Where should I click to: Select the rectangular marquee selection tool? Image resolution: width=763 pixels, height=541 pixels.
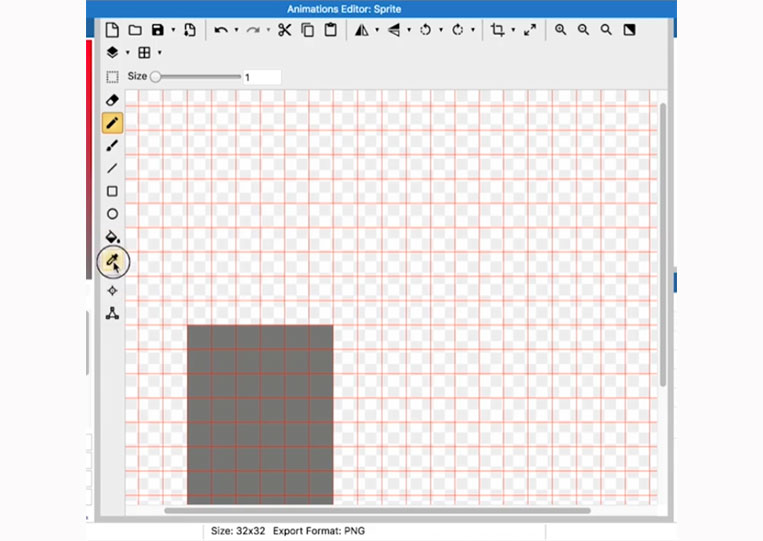coord(112,77)
